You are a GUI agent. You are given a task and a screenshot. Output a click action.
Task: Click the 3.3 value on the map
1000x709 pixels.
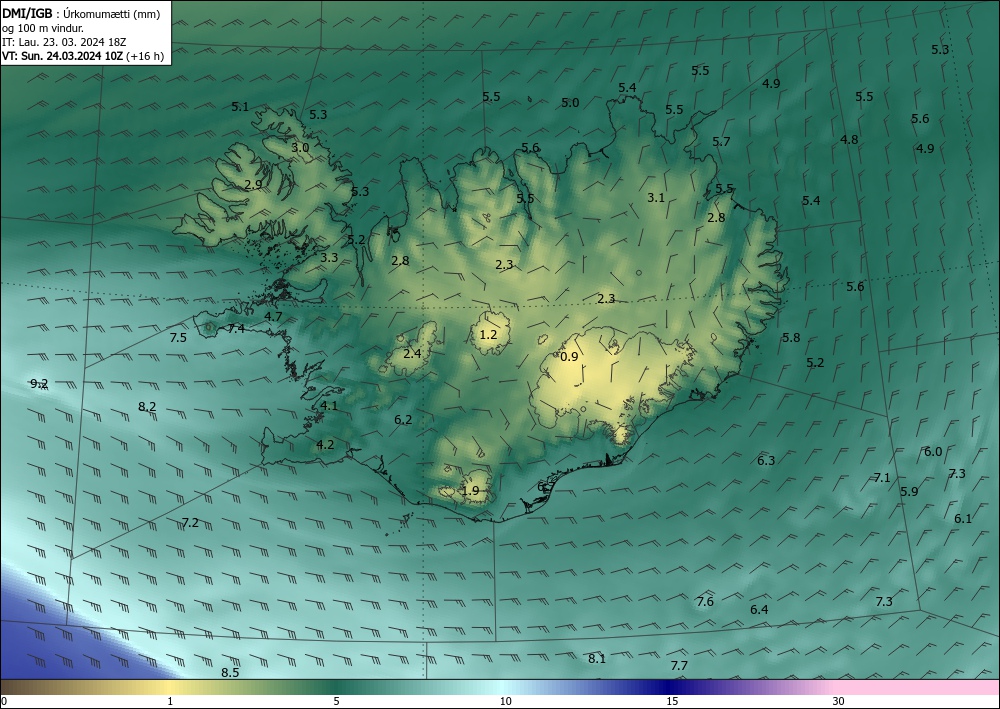329,258
